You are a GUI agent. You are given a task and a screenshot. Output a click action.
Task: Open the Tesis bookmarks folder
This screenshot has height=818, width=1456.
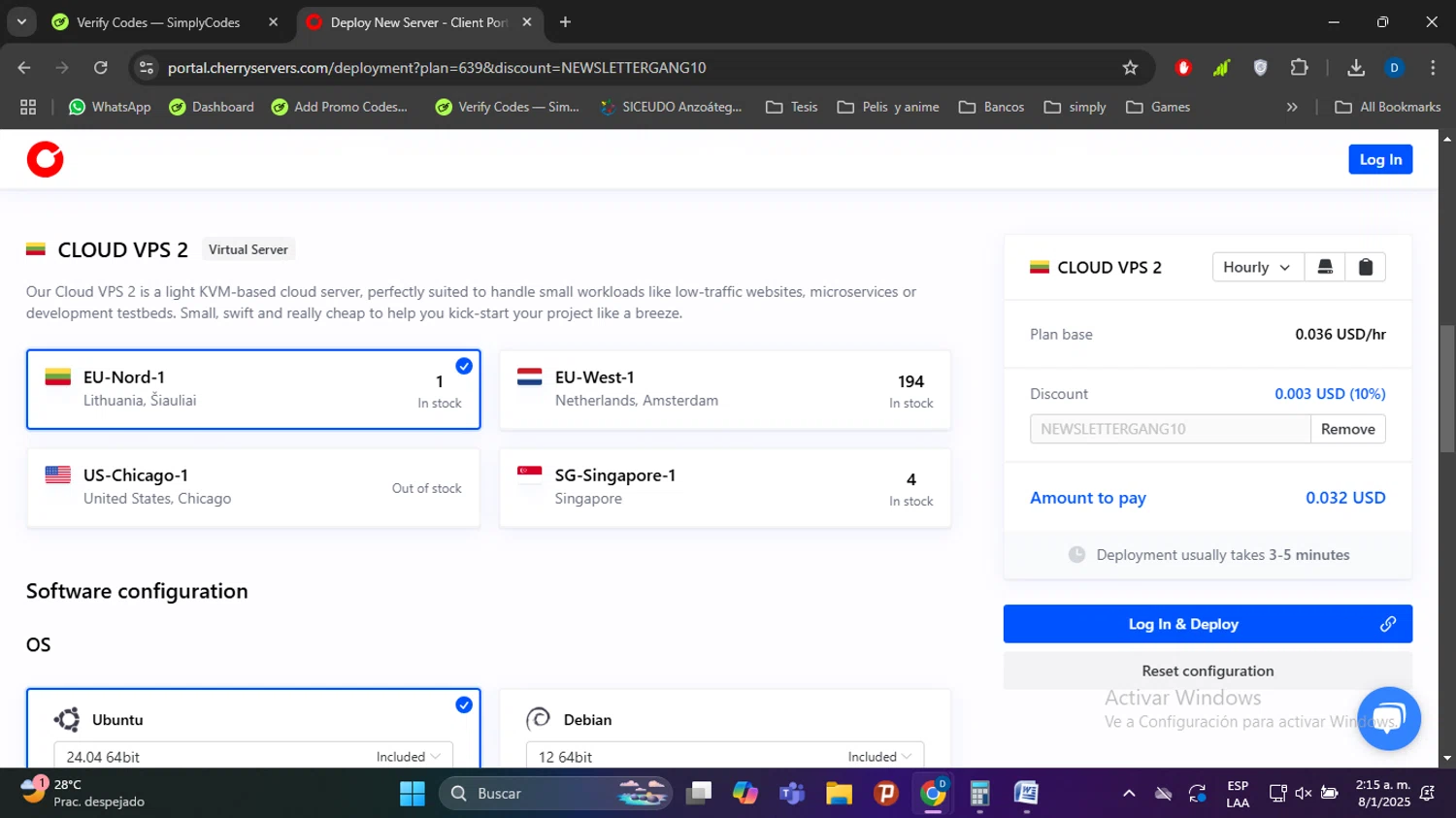792,107
